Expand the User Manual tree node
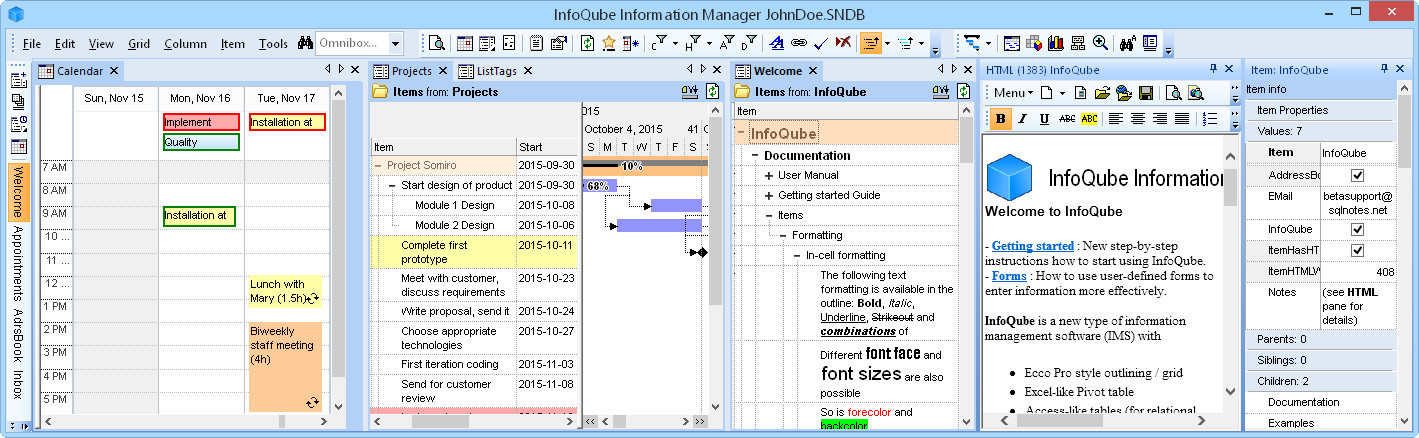1419x438 pixels. pyautogui.click(x=769, y=176)
